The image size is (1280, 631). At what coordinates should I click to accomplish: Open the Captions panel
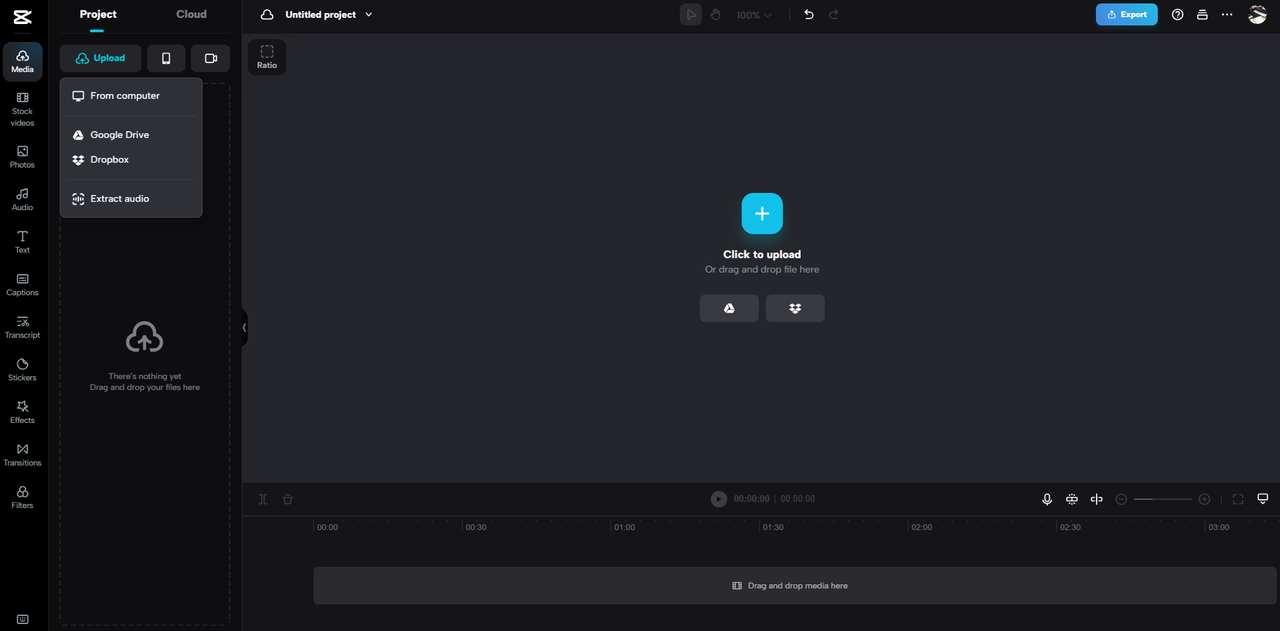tap(22, 285)
